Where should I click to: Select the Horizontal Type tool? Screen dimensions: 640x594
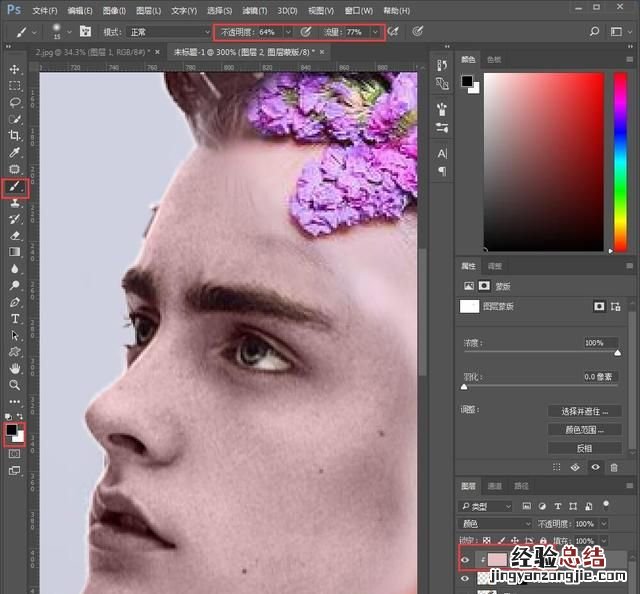[15, 318]
